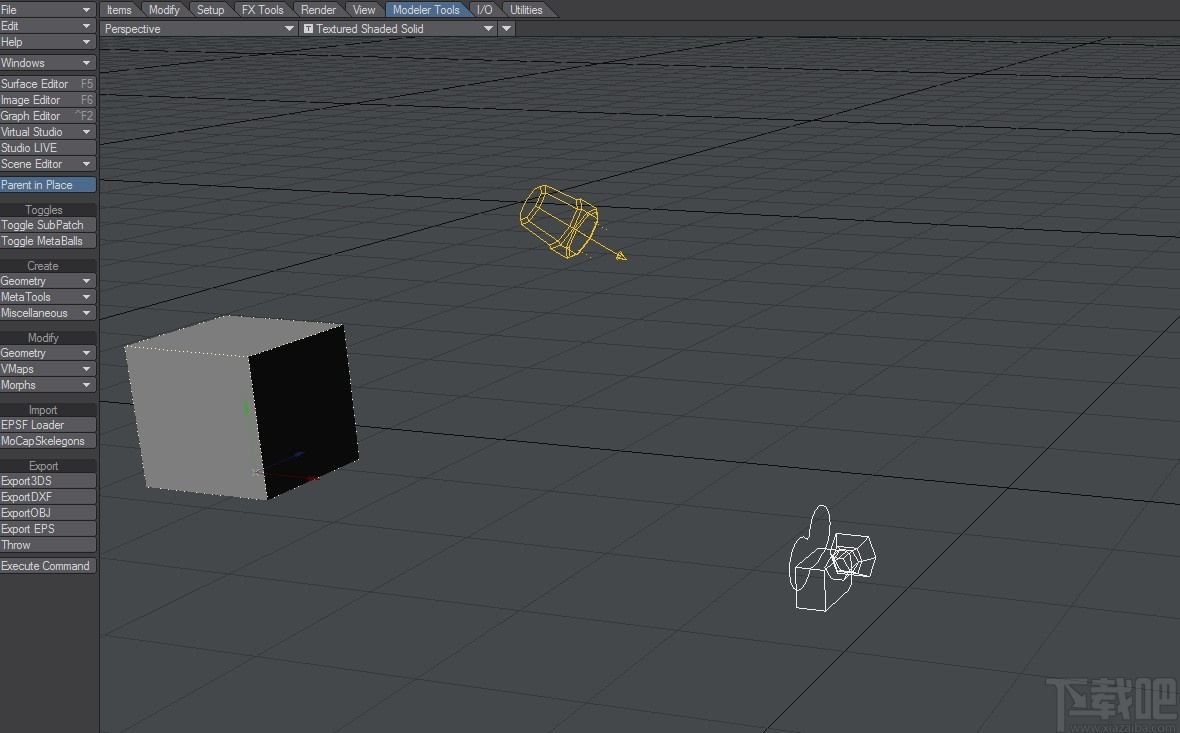Click the T texture display icon
Image resolution: width=1180 pixels, height=733 pixels.
pyautogui.click(x=311, y=28)
